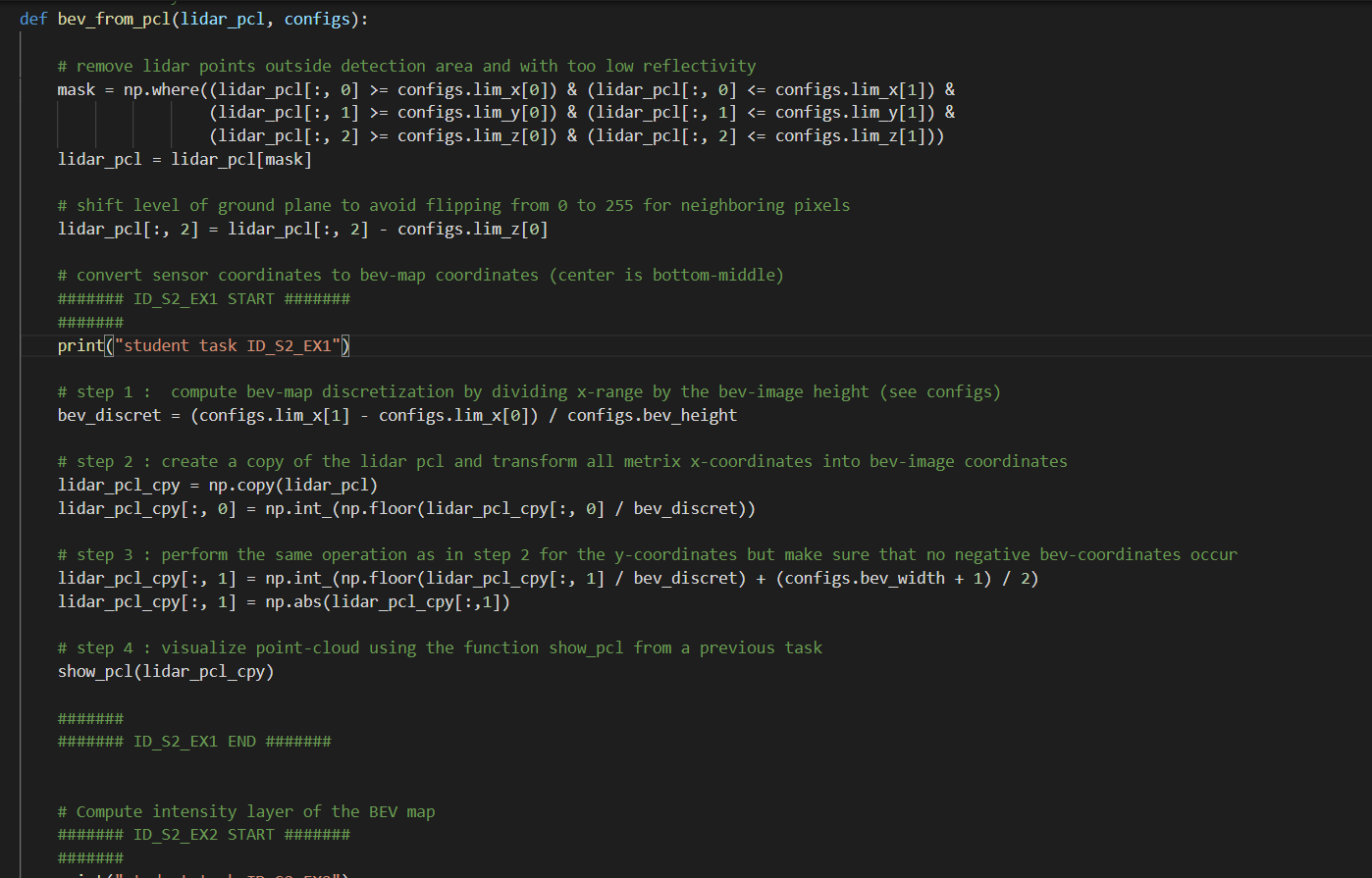
Task: Click the 'bev_discret' variable being assigned
Action: (x=109, y=416)
